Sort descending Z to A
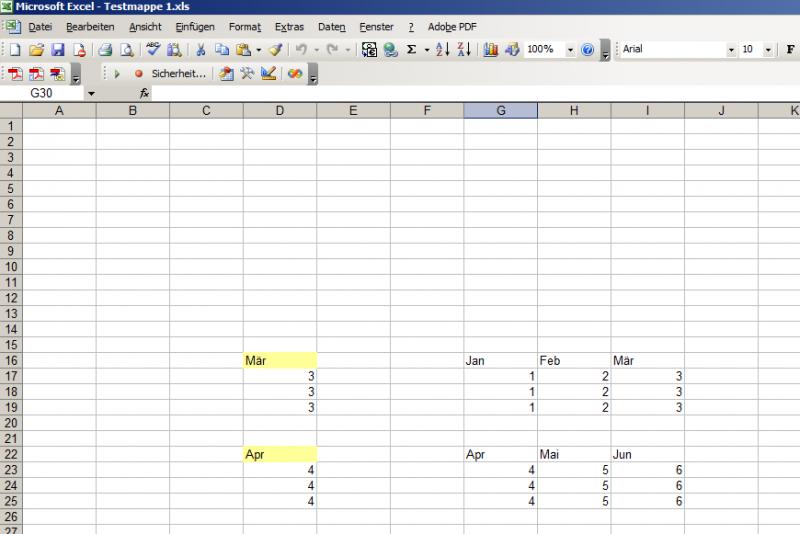This screenshot has height=534, width=800. tap(464, 49)
